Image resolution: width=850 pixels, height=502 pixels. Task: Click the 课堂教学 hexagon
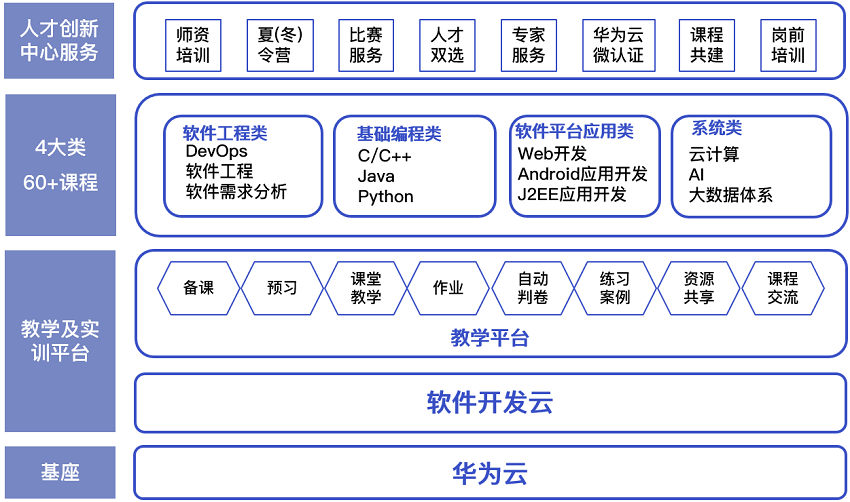[366, 288]
